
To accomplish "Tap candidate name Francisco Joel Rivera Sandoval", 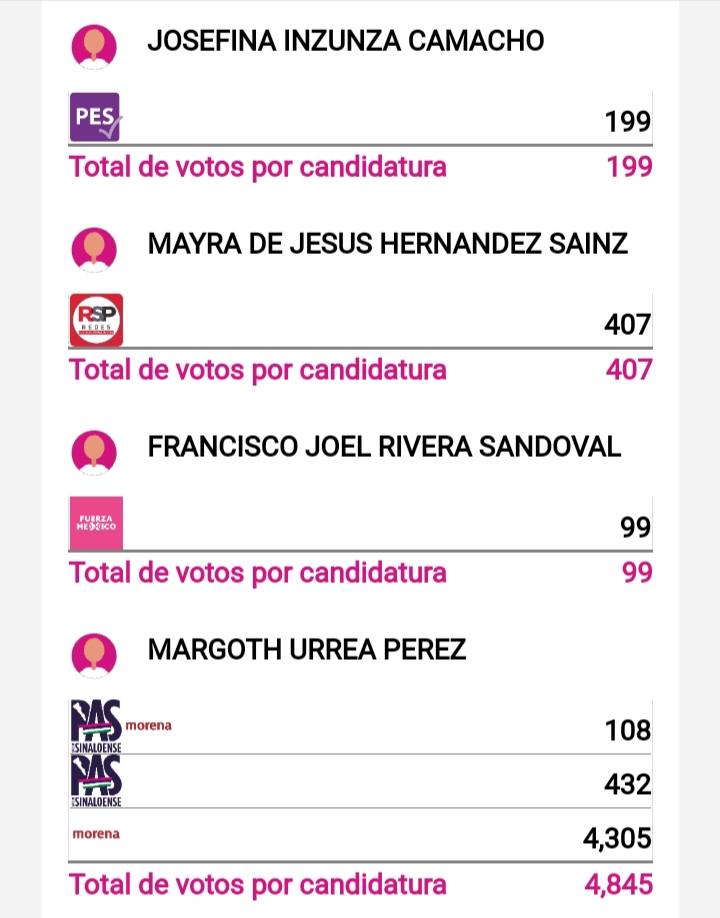I will point(384,447).
